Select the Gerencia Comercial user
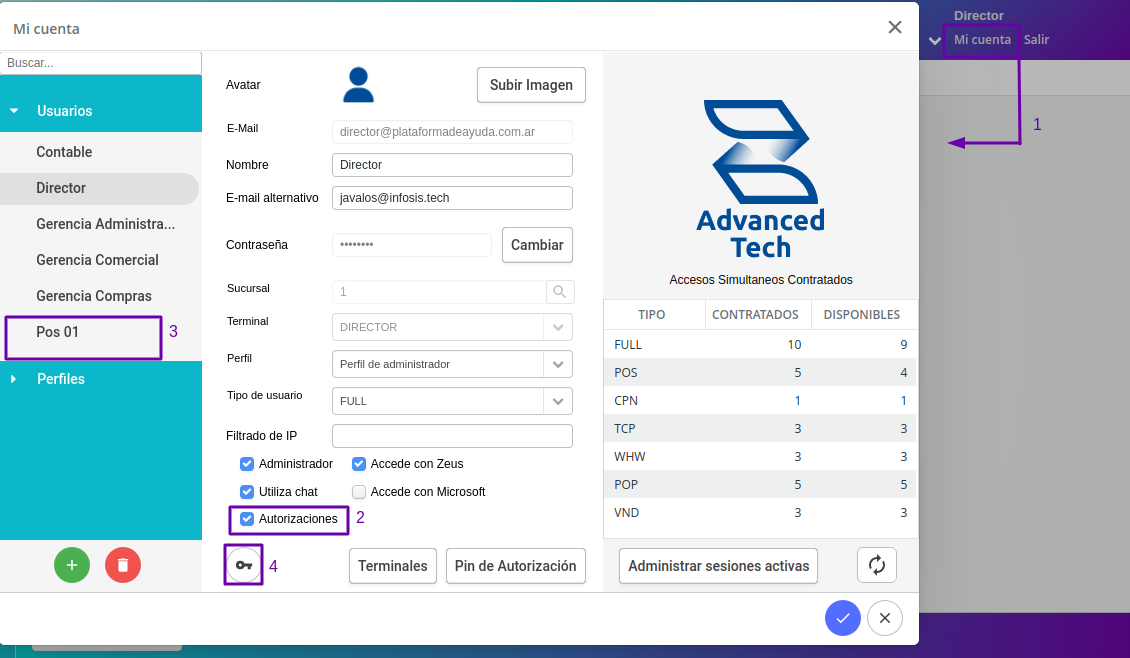Viewport: 1130px width, 658px height. pyautogui.click(x=99, y=260)
